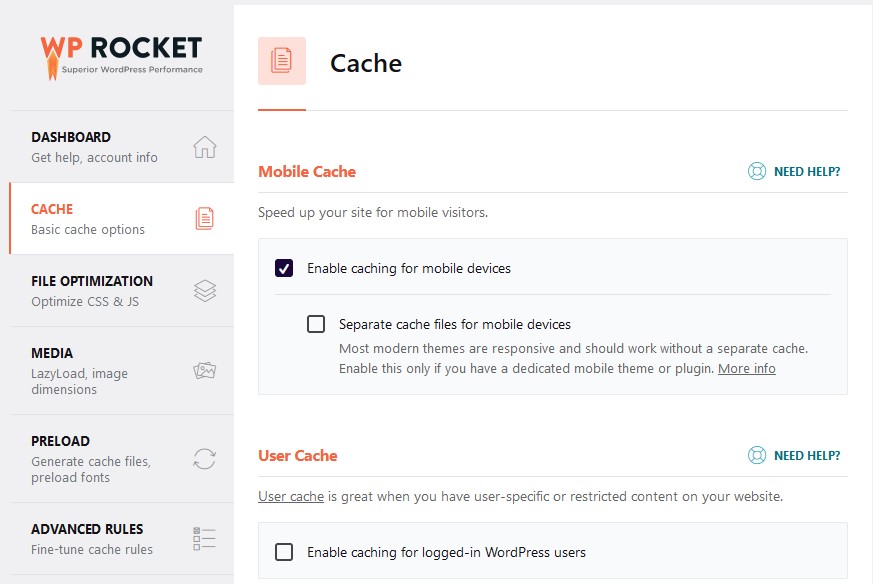The height and width of the screenshot is (584, 873).
Task: Click the lifebuoy icon beside Mobile Cache
Action: coord(757,171)
